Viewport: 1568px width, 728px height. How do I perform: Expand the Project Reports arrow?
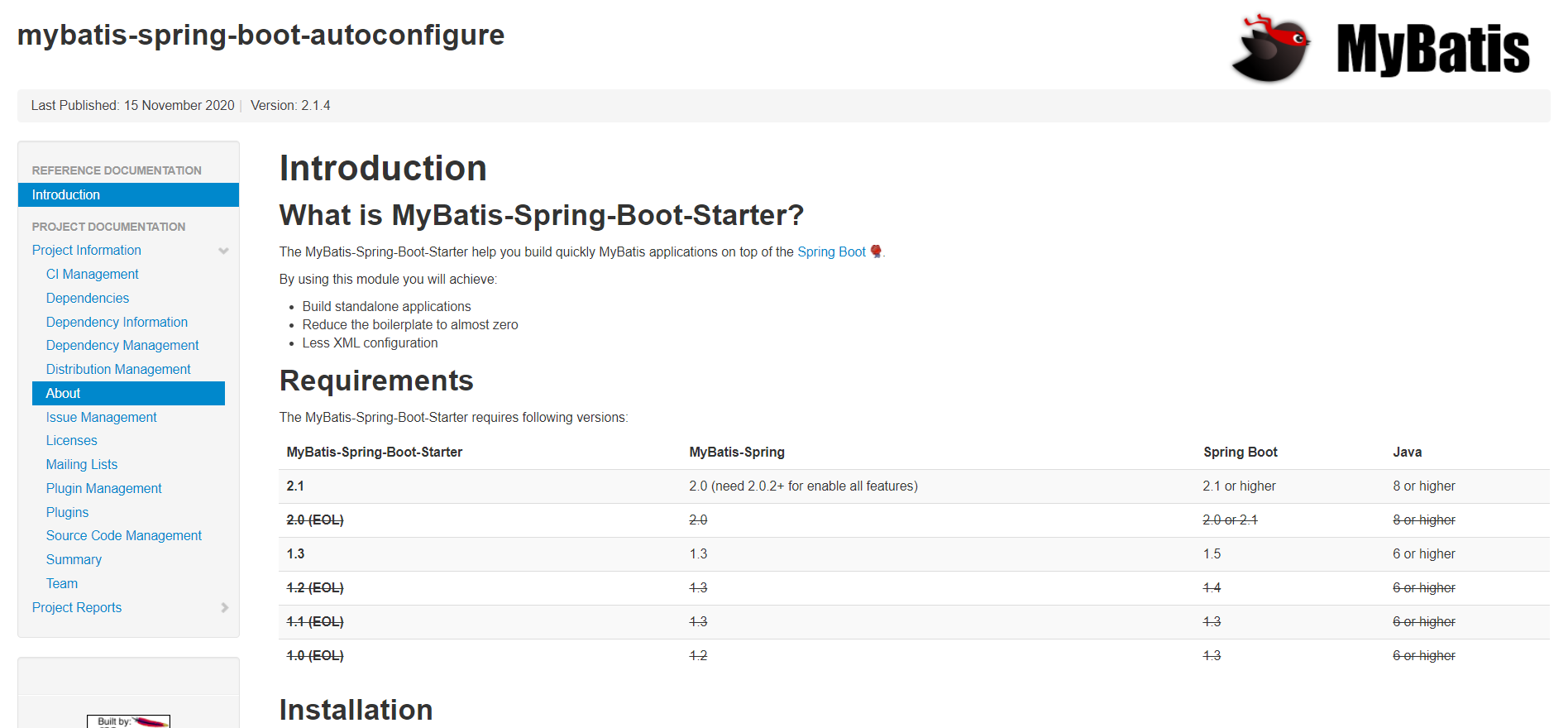(224, 607)
